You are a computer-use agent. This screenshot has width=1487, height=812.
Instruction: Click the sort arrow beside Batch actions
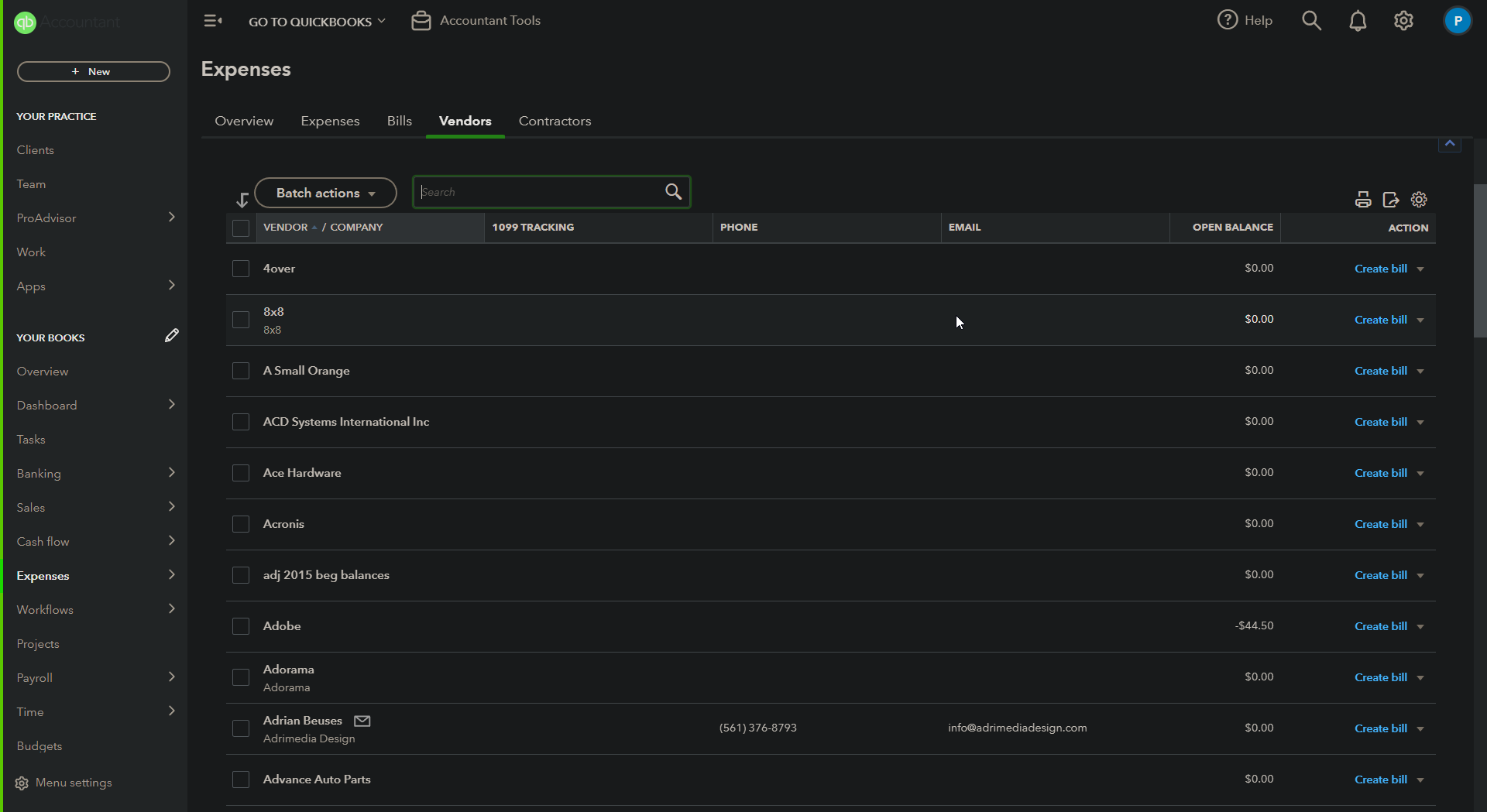(x=242, y=200)
